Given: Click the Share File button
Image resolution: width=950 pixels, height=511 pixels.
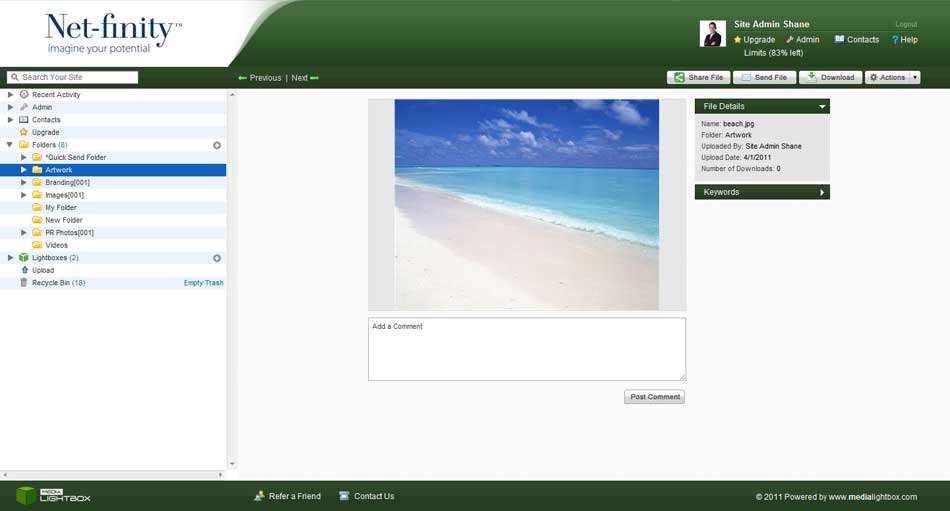Looking at the screenshot, I should click(x=698, y=78).
